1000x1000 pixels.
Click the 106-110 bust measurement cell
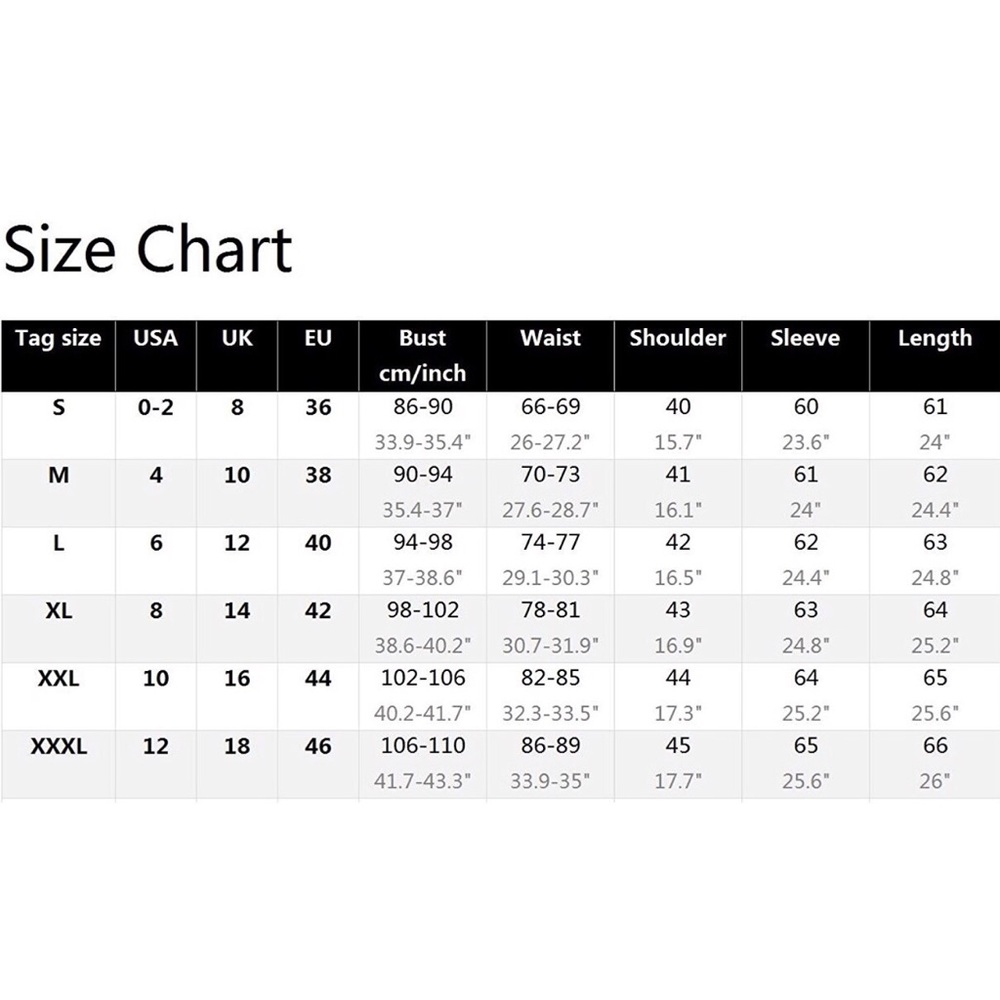point(423,746)
